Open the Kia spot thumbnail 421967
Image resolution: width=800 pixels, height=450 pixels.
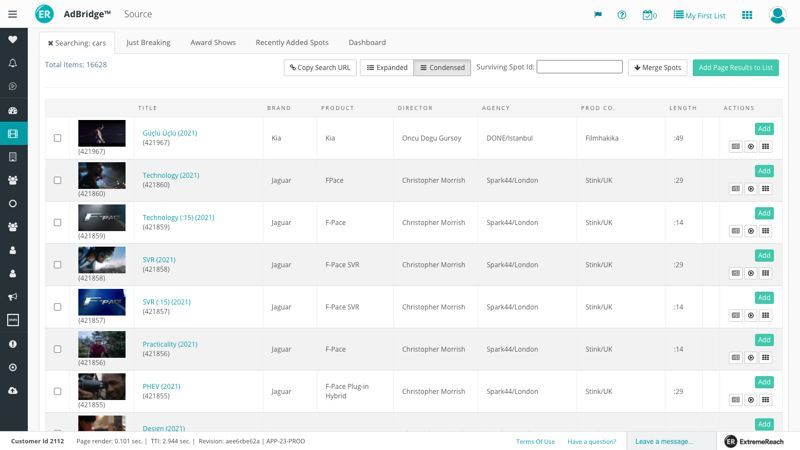point(102,133)
